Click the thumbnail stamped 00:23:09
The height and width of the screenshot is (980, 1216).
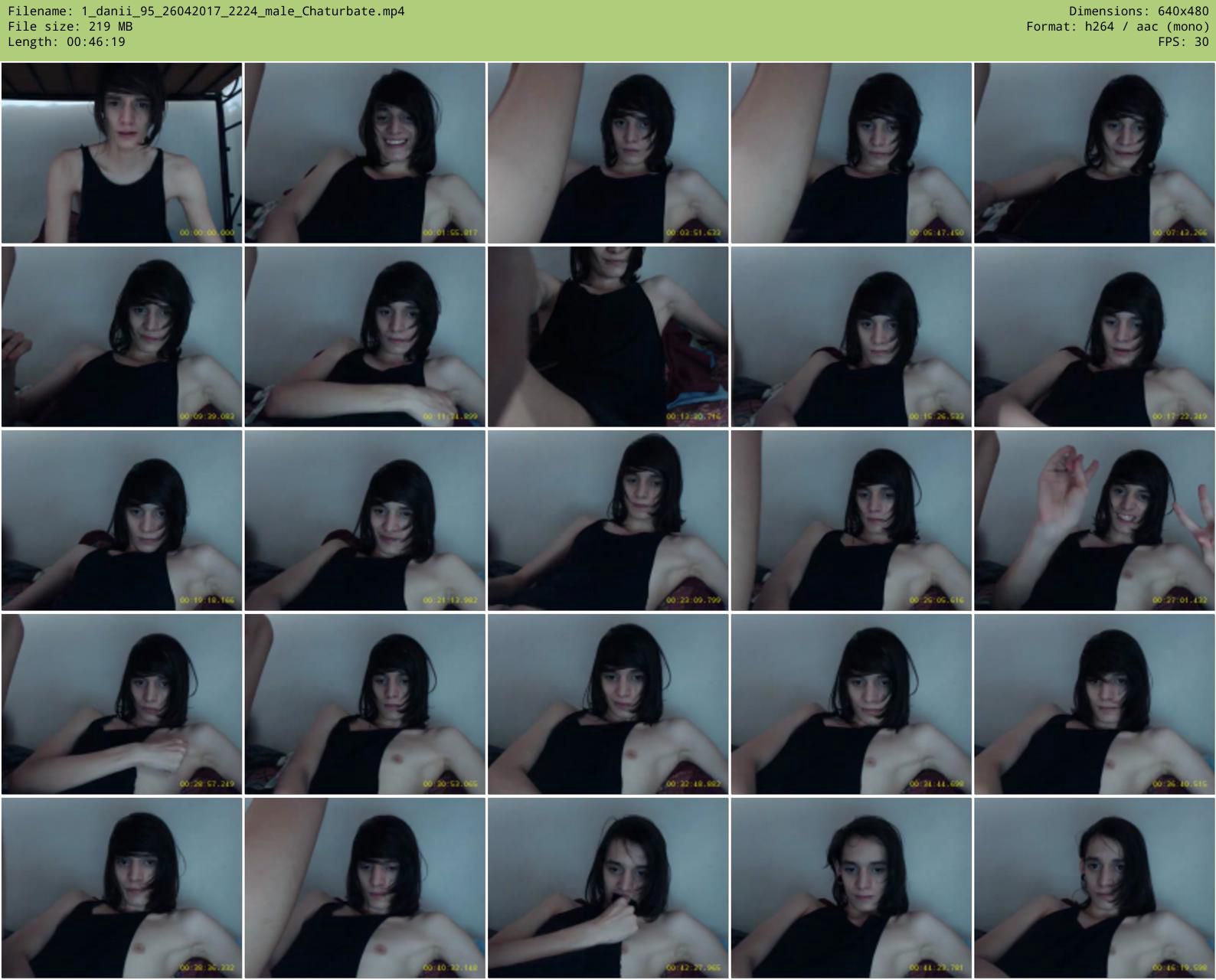coord(608,521)
